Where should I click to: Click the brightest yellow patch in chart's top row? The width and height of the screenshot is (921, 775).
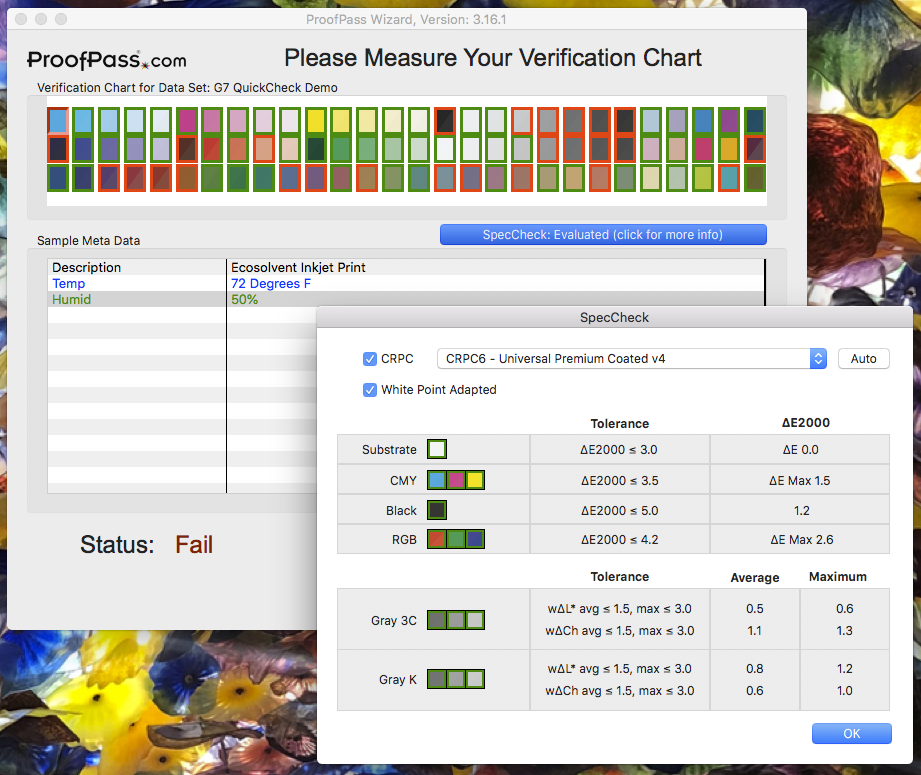point(315,121)
